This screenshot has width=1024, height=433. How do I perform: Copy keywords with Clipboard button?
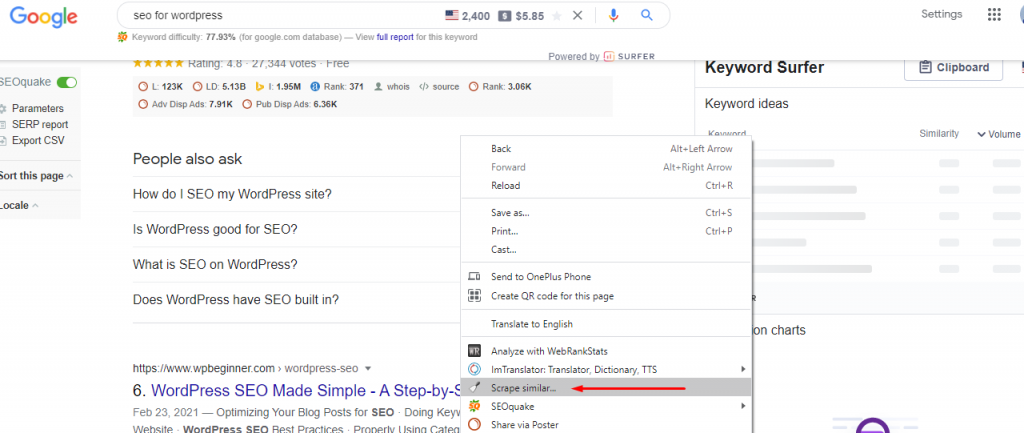(953, 67)
